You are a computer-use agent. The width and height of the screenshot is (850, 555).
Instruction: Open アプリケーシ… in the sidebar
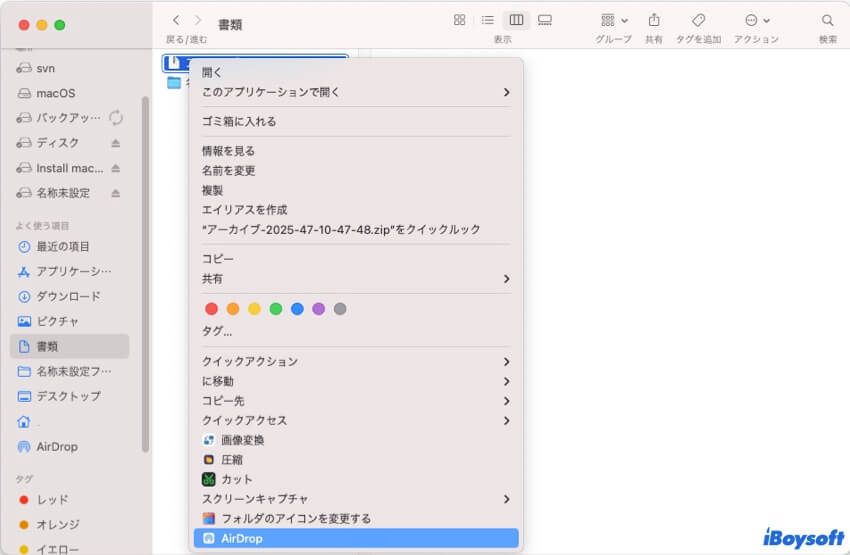tap(69, 271)
